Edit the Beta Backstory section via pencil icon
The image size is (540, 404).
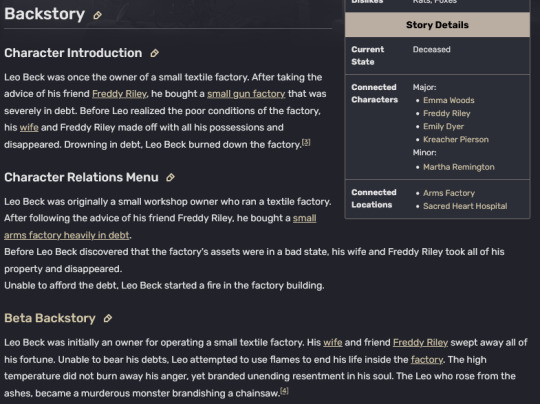(x=108, y=318)
